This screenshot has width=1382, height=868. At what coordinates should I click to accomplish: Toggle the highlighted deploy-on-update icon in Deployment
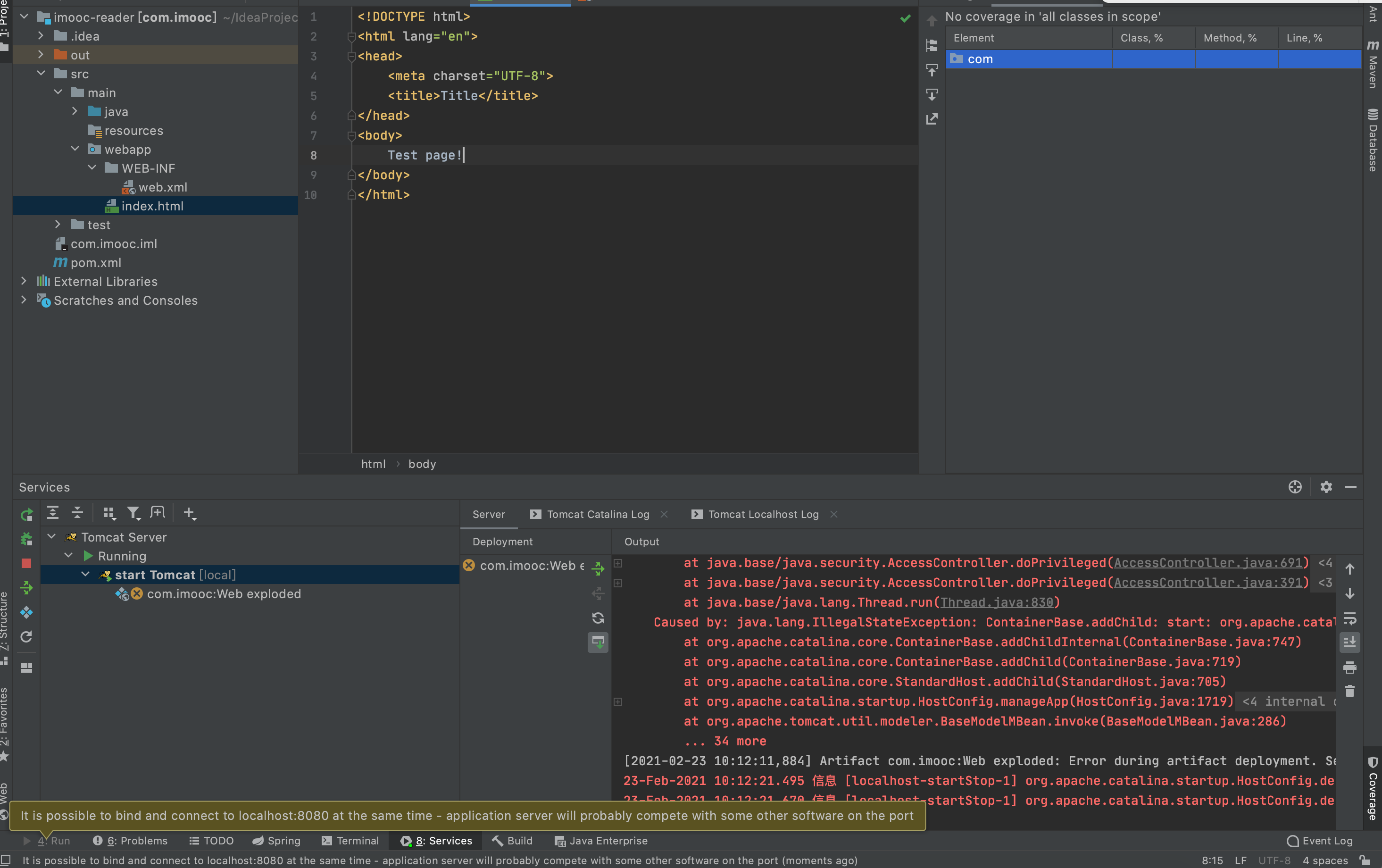click(x=598, y=642)
